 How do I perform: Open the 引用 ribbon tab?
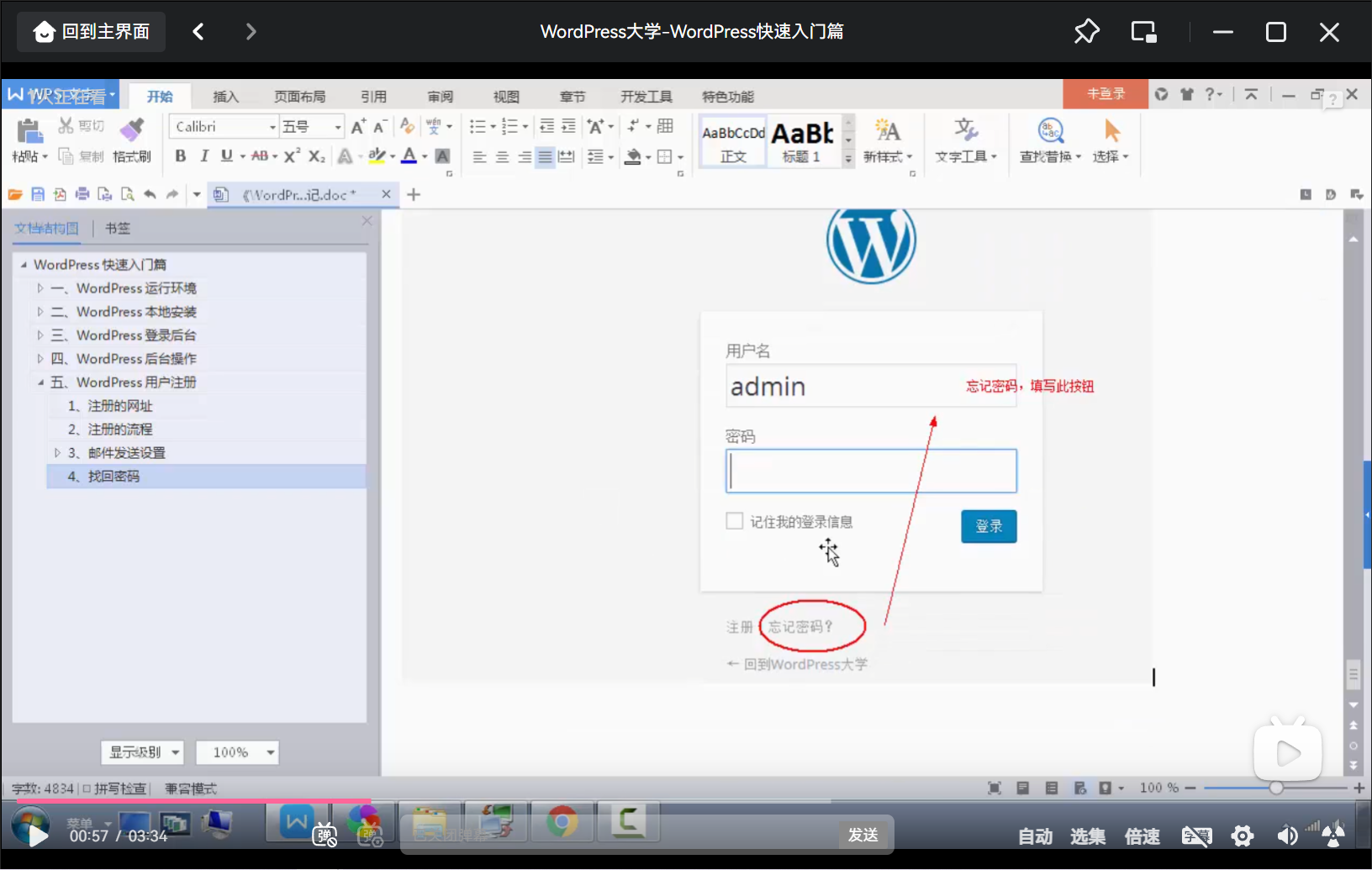373,97
